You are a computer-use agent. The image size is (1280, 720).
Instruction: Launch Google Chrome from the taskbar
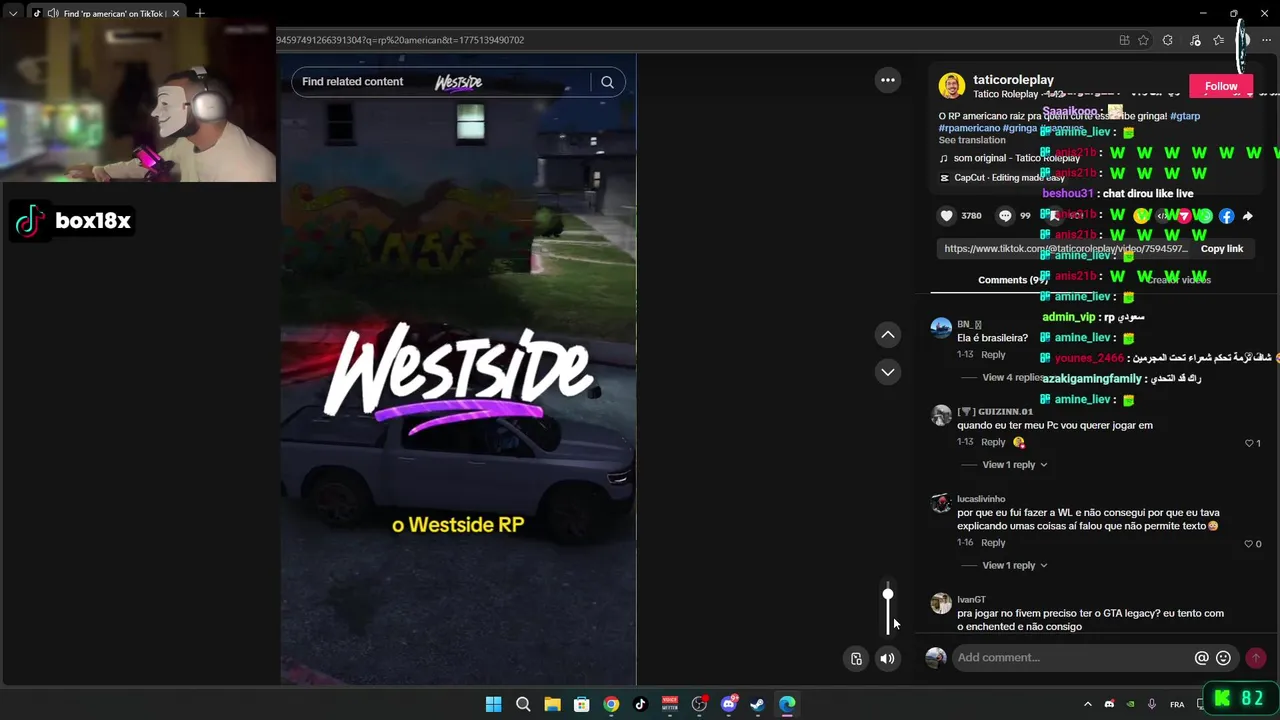coord(611,704)
